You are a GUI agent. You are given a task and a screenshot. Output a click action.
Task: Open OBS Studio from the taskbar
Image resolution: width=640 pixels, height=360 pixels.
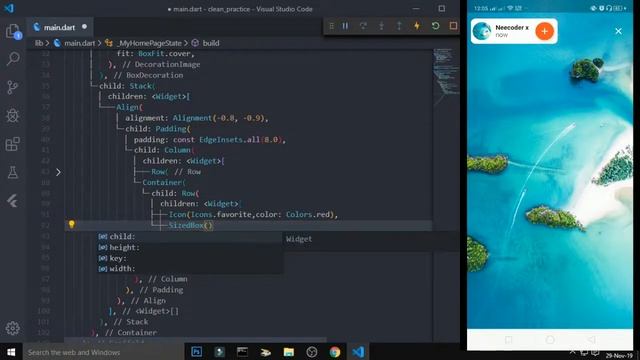[312, 352]
